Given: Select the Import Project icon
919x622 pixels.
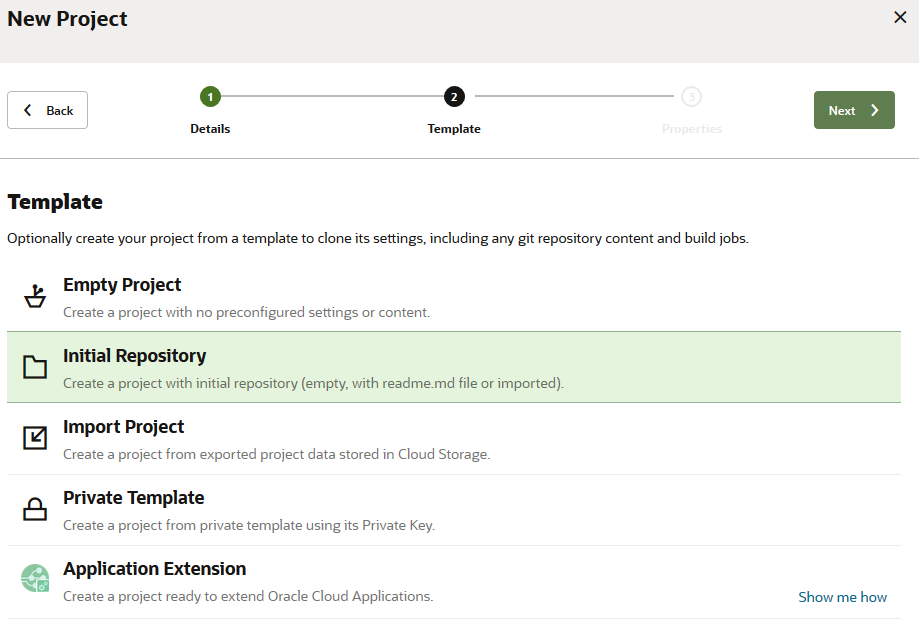Looking at the screenshot, I should point(35,437).
